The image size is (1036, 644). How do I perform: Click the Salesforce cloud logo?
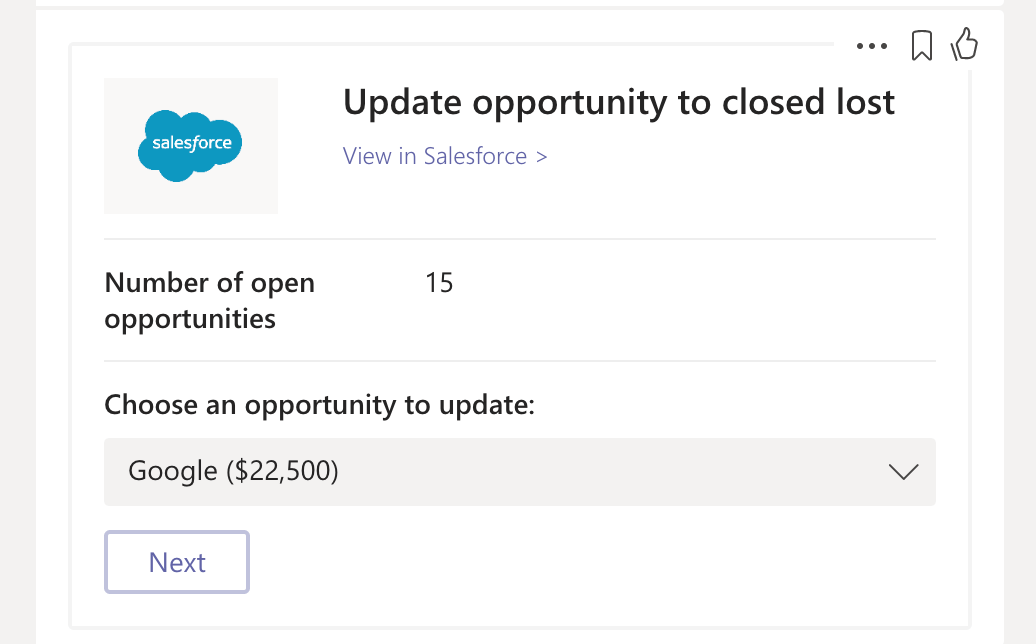point(190,145)
